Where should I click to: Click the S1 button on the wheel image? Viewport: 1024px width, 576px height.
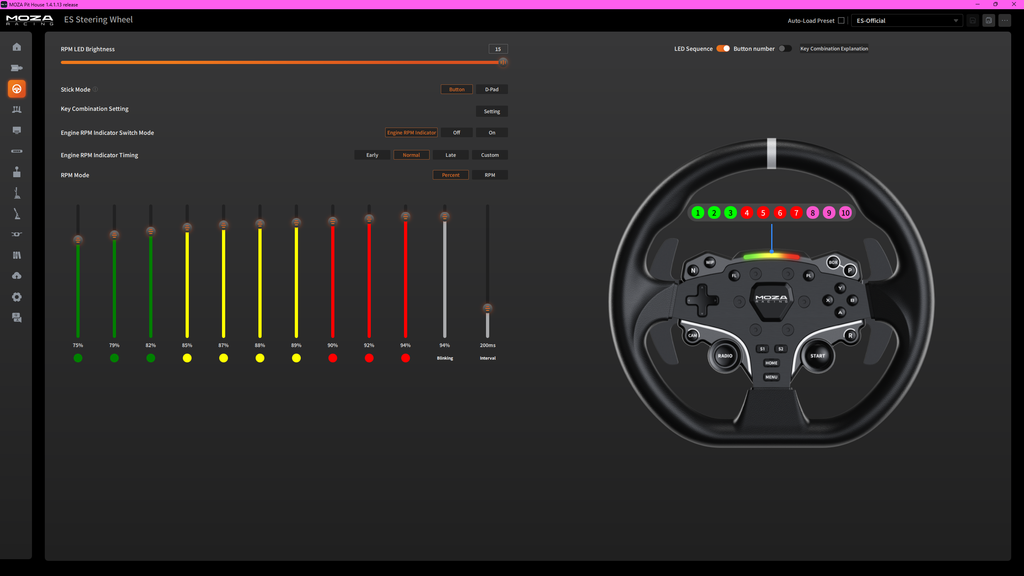click(761, 349)
